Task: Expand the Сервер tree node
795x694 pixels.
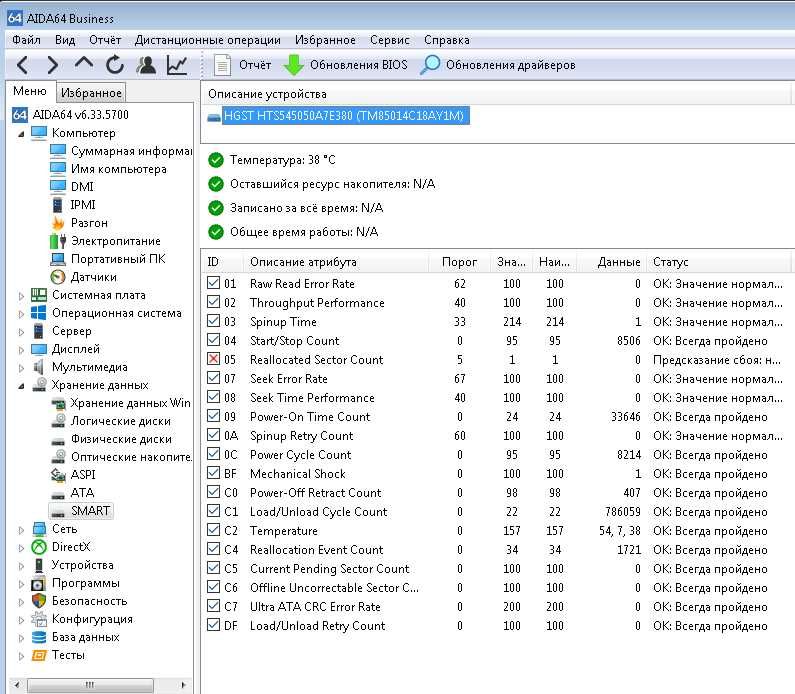Action: [x=21, y=332]
